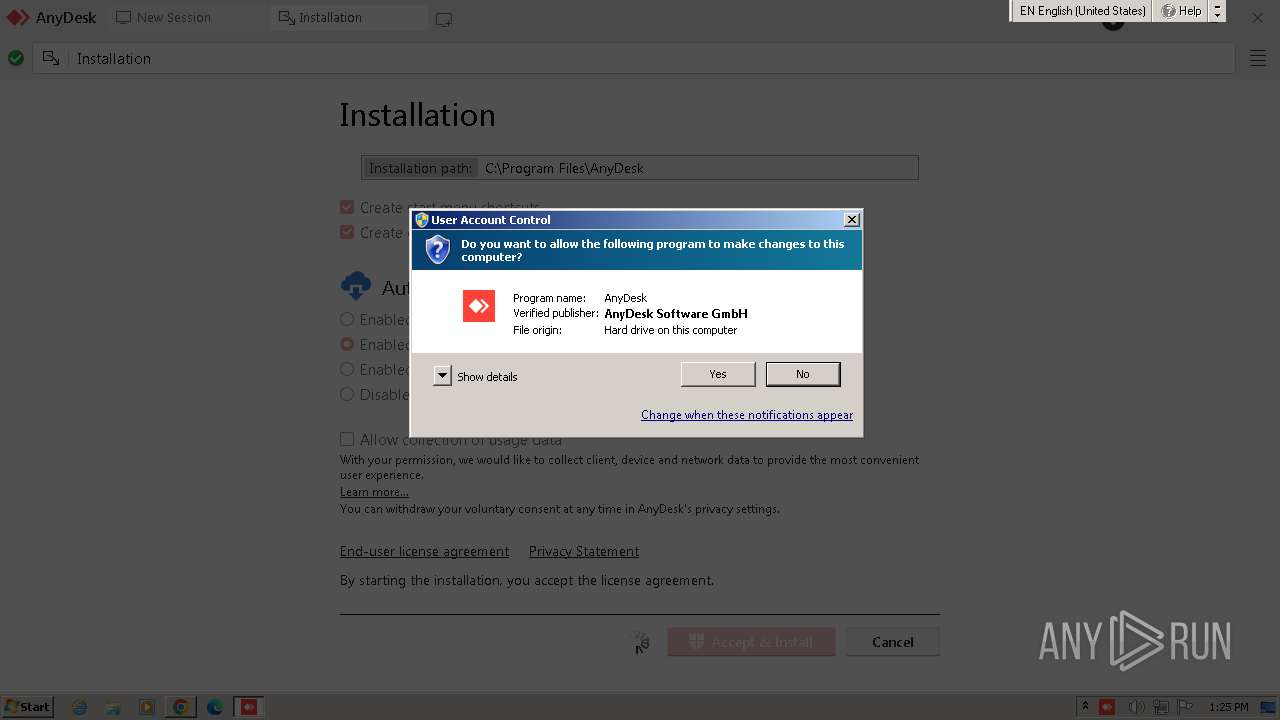Click the taskbar clock showing 1:25 PM

tap(1229, 707)
